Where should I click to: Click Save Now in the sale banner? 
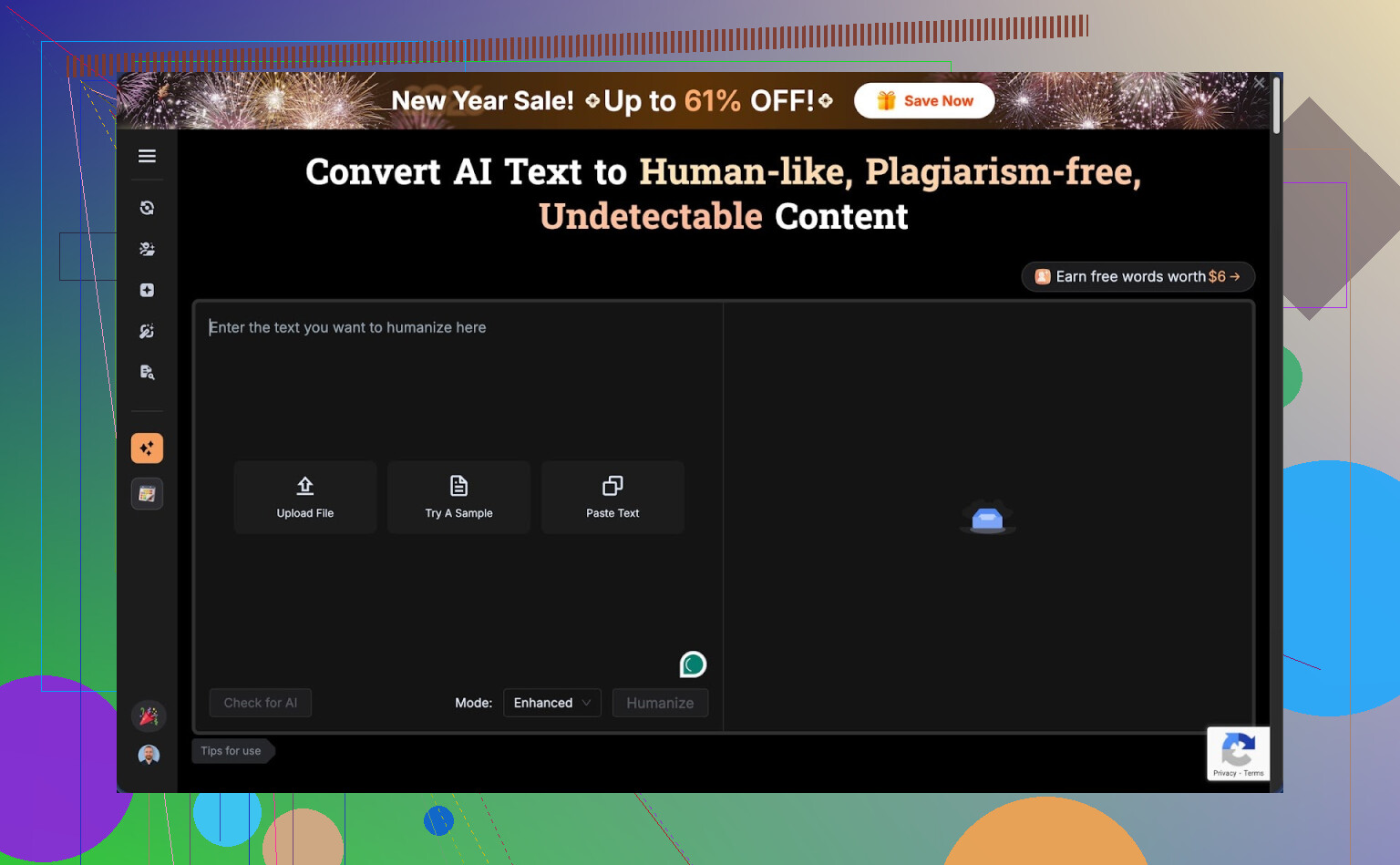924,100
